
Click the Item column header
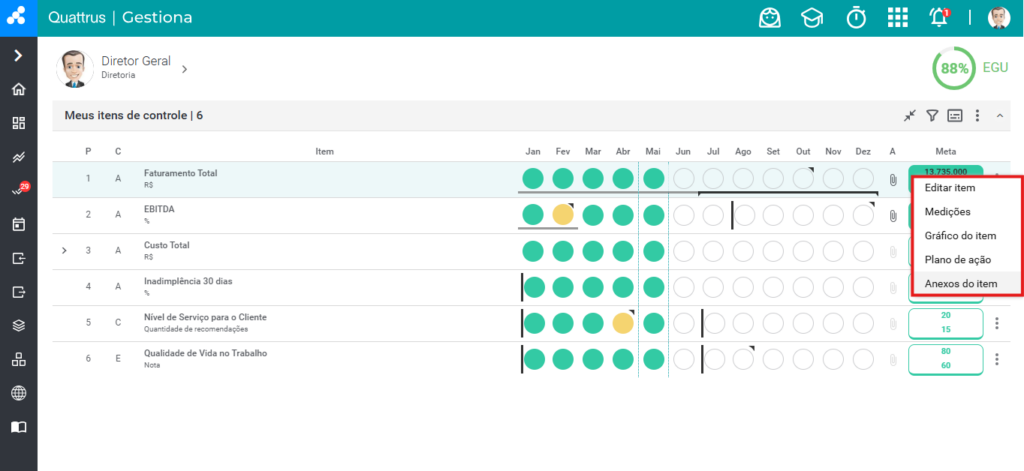coord(325,152)
